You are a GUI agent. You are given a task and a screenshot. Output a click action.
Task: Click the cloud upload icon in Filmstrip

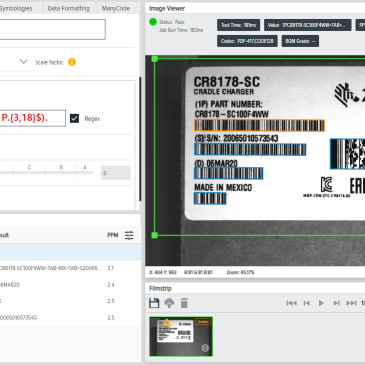click(x=169, y=303)
